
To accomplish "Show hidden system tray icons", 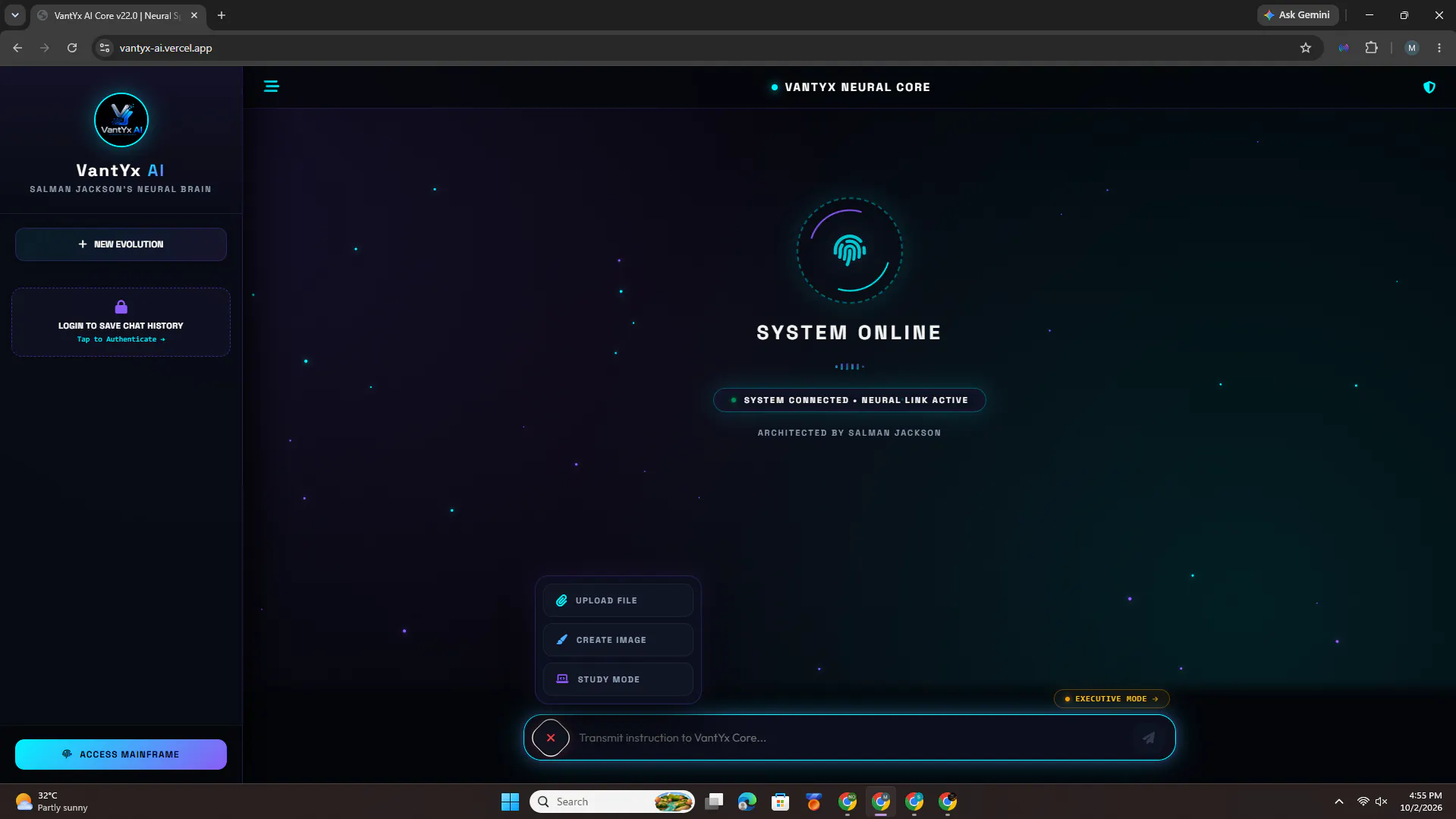I will tap(1339, 802).
